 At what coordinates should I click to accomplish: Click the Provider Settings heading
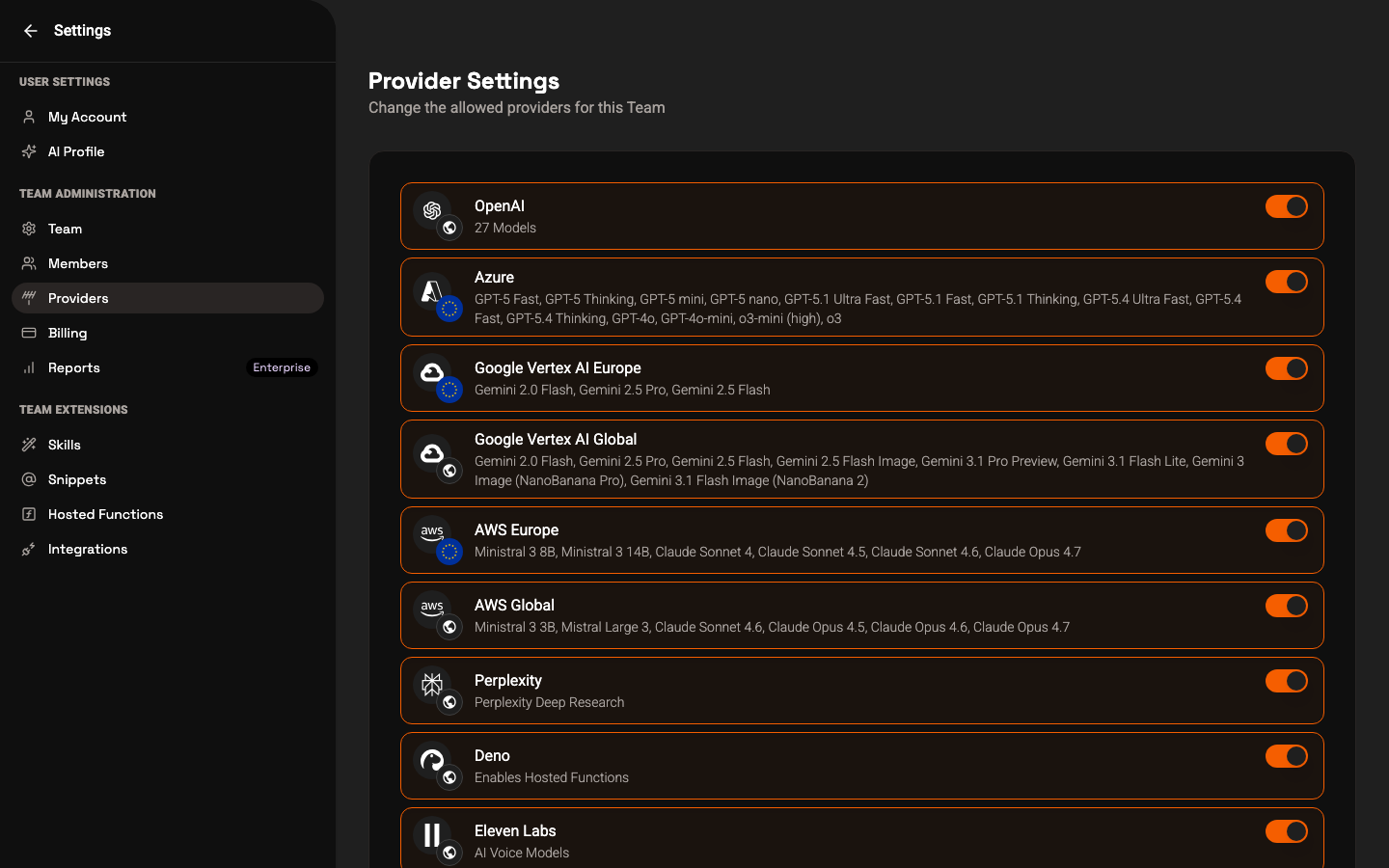click(x=464, y=81)
